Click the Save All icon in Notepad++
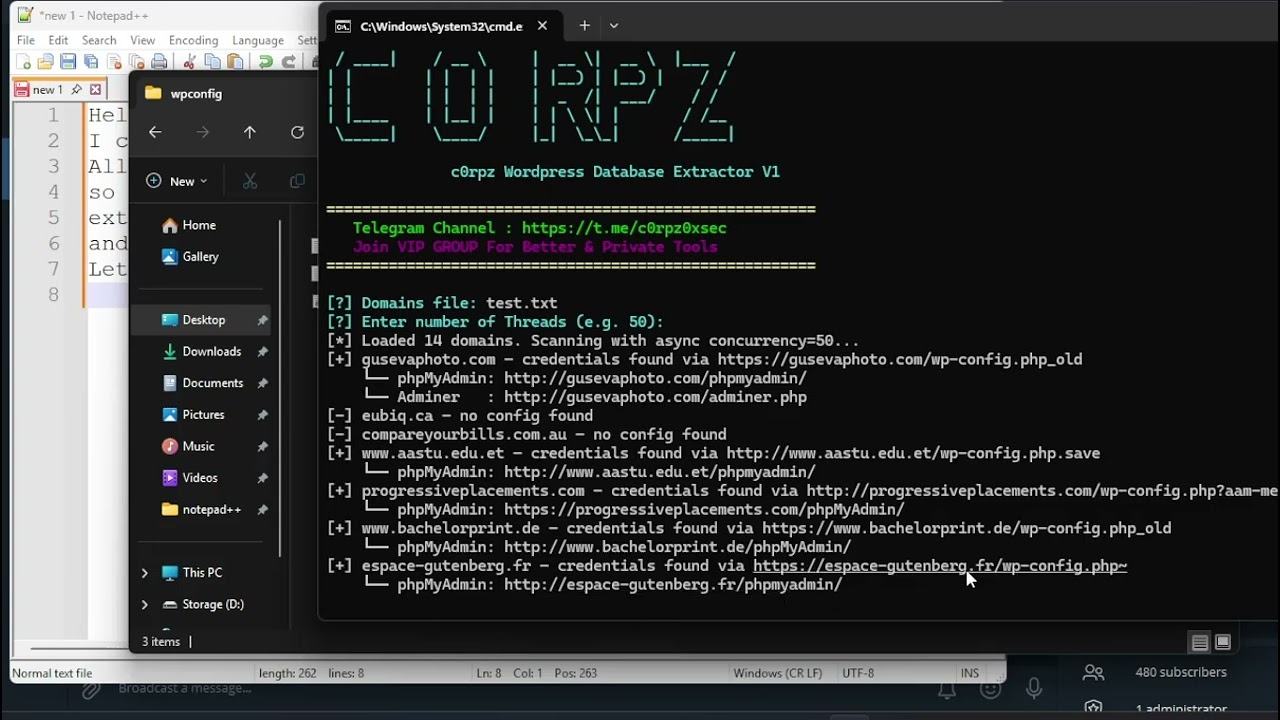The image size is (1280, 720). click(91, 62)
